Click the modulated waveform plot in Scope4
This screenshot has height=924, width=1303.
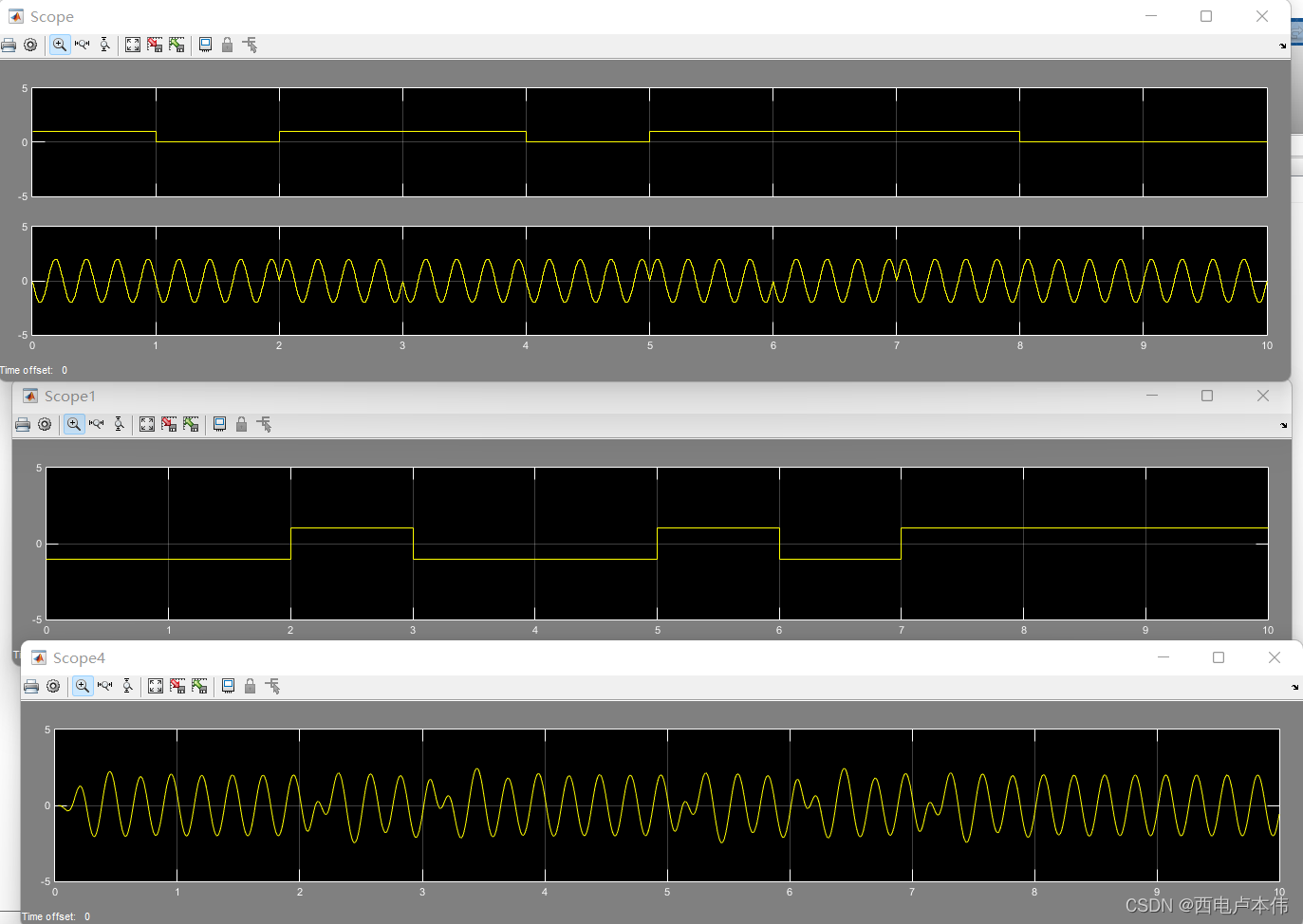[x=667, y=805]
